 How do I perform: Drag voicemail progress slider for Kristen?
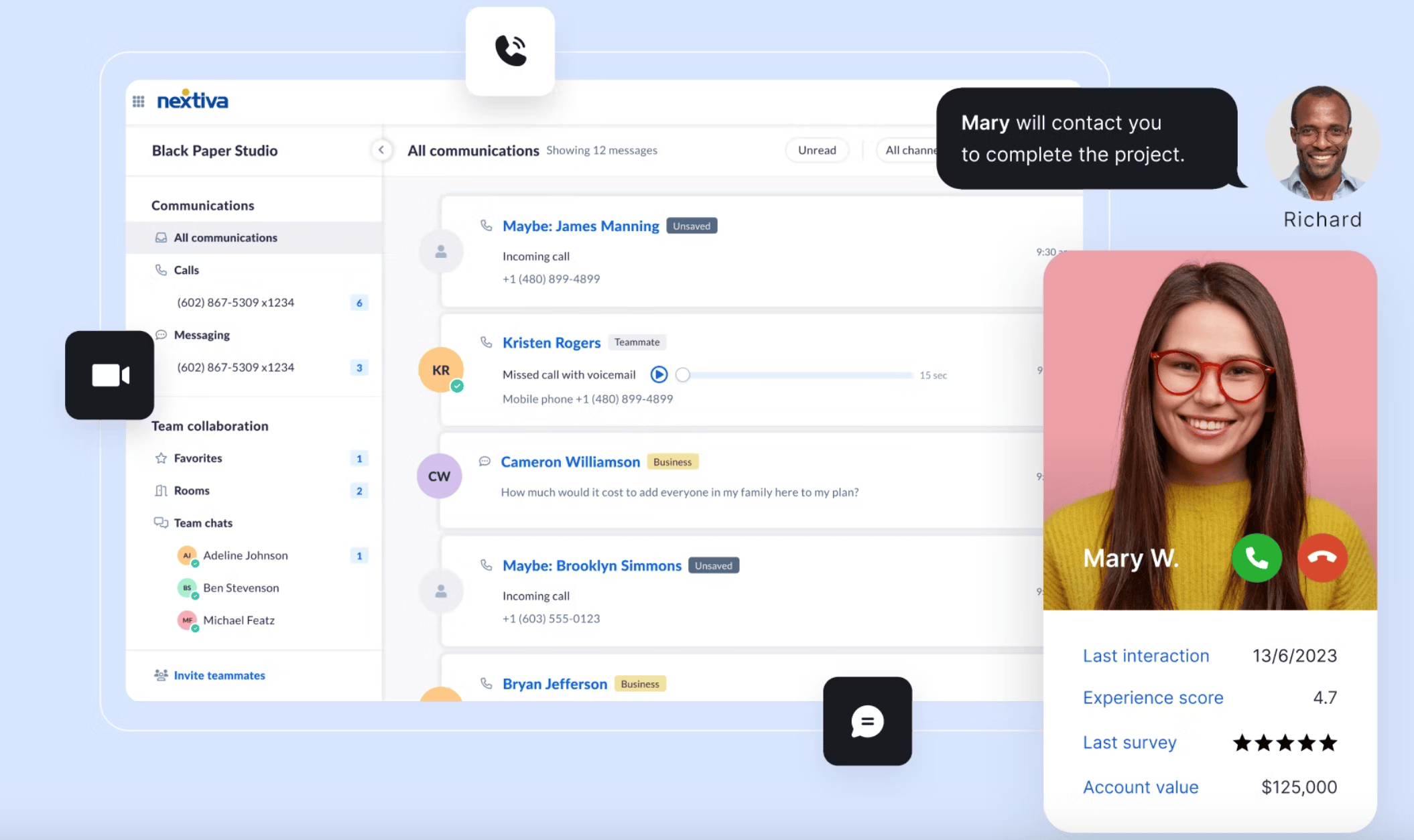click(x=683, y=374)
